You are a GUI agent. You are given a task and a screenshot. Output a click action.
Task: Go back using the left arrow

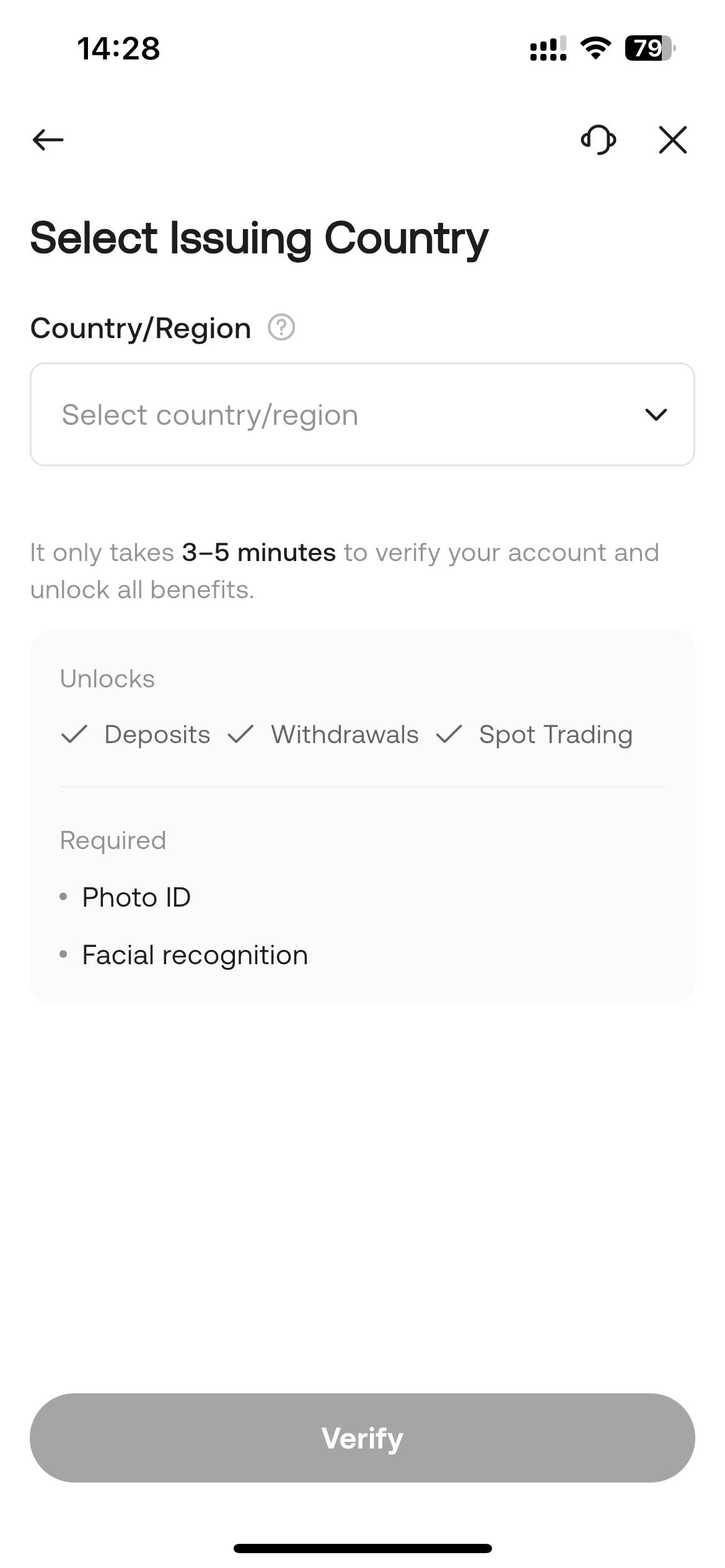(x=48, y=139)
